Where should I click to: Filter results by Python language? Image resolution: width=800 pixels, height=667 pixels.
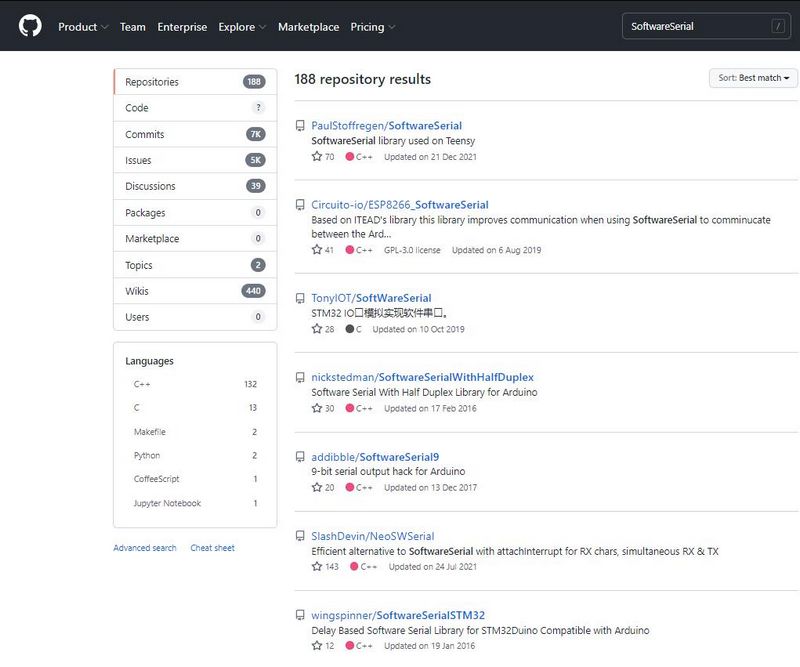[x=195, y=455]
